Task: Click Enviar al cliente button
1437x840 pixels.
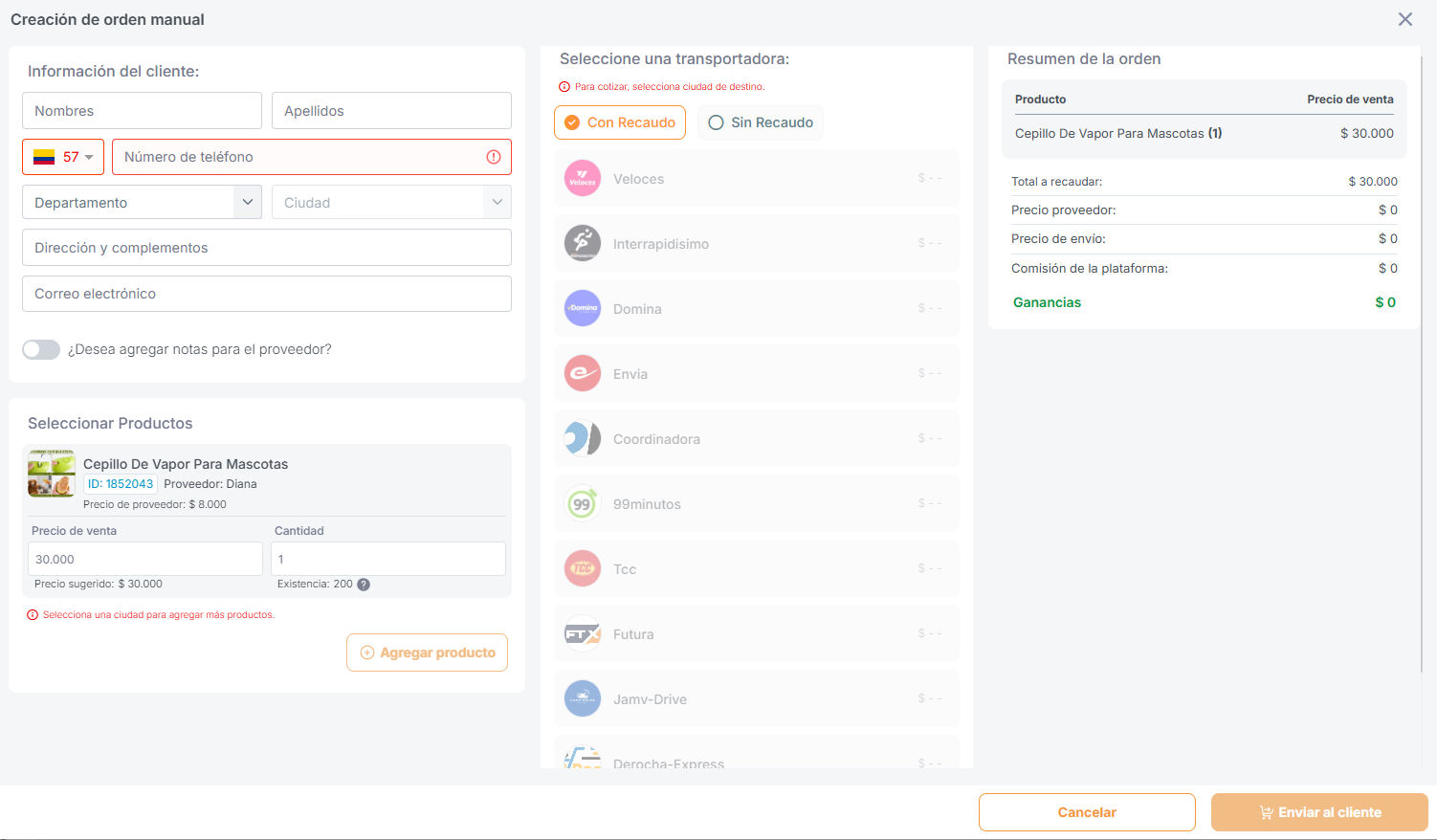Action: point(1319,812)
